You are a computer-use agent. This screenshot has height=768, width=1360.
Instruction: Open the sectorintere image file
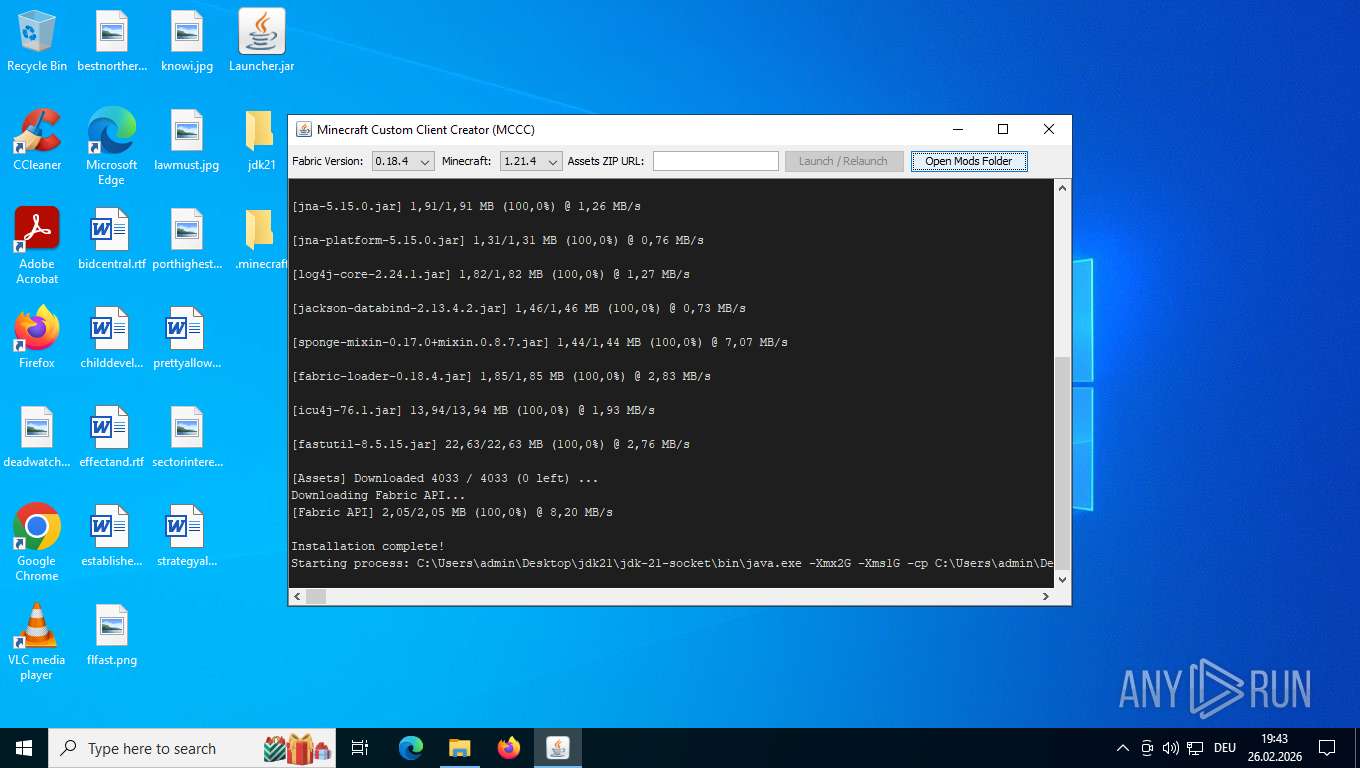tap(187, 437)
